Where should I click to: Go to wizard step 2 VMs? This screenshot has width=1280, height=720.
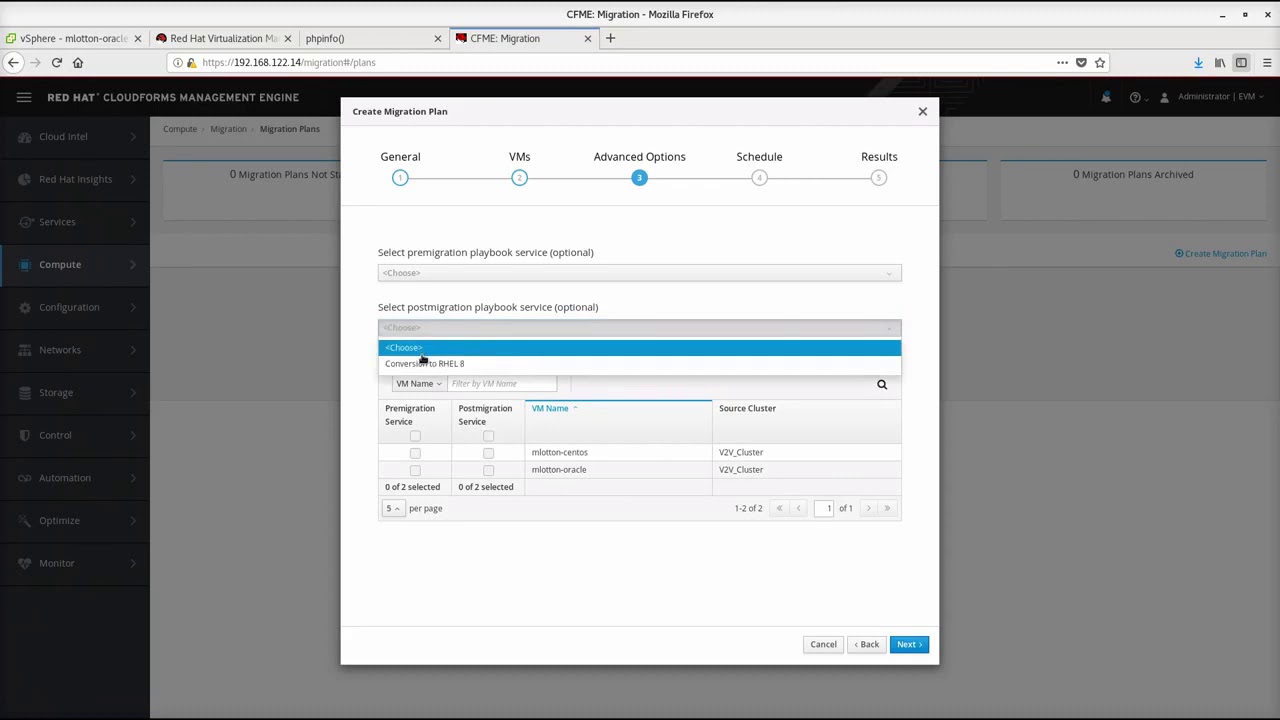519,177
